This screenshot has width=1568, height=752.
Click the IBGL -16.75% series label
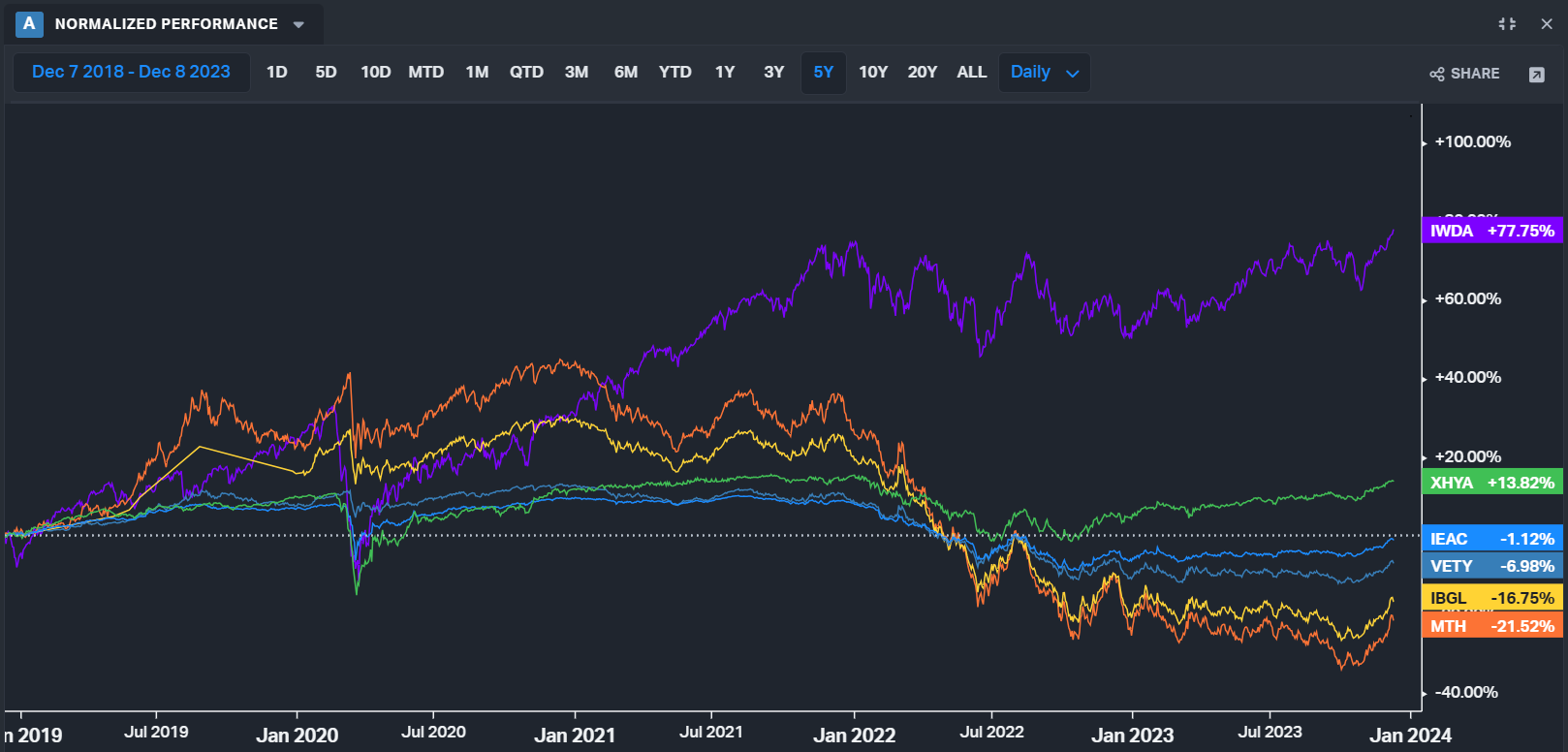1492,598
